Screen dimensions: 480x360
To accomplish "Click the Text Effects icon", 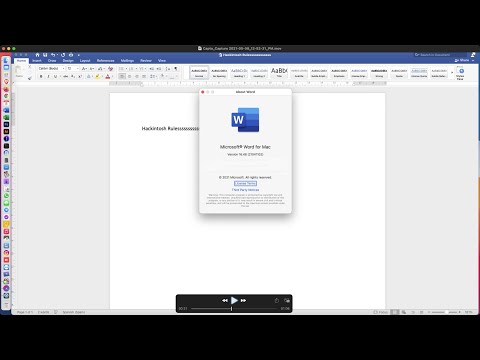I will click(89, 77).
